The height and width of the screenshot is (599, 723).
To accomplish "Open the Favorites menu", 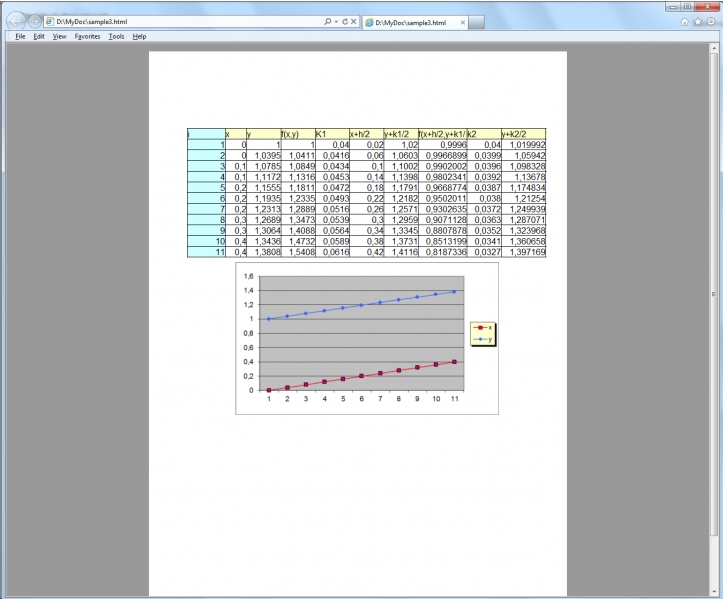I will (x=87, y=36).
